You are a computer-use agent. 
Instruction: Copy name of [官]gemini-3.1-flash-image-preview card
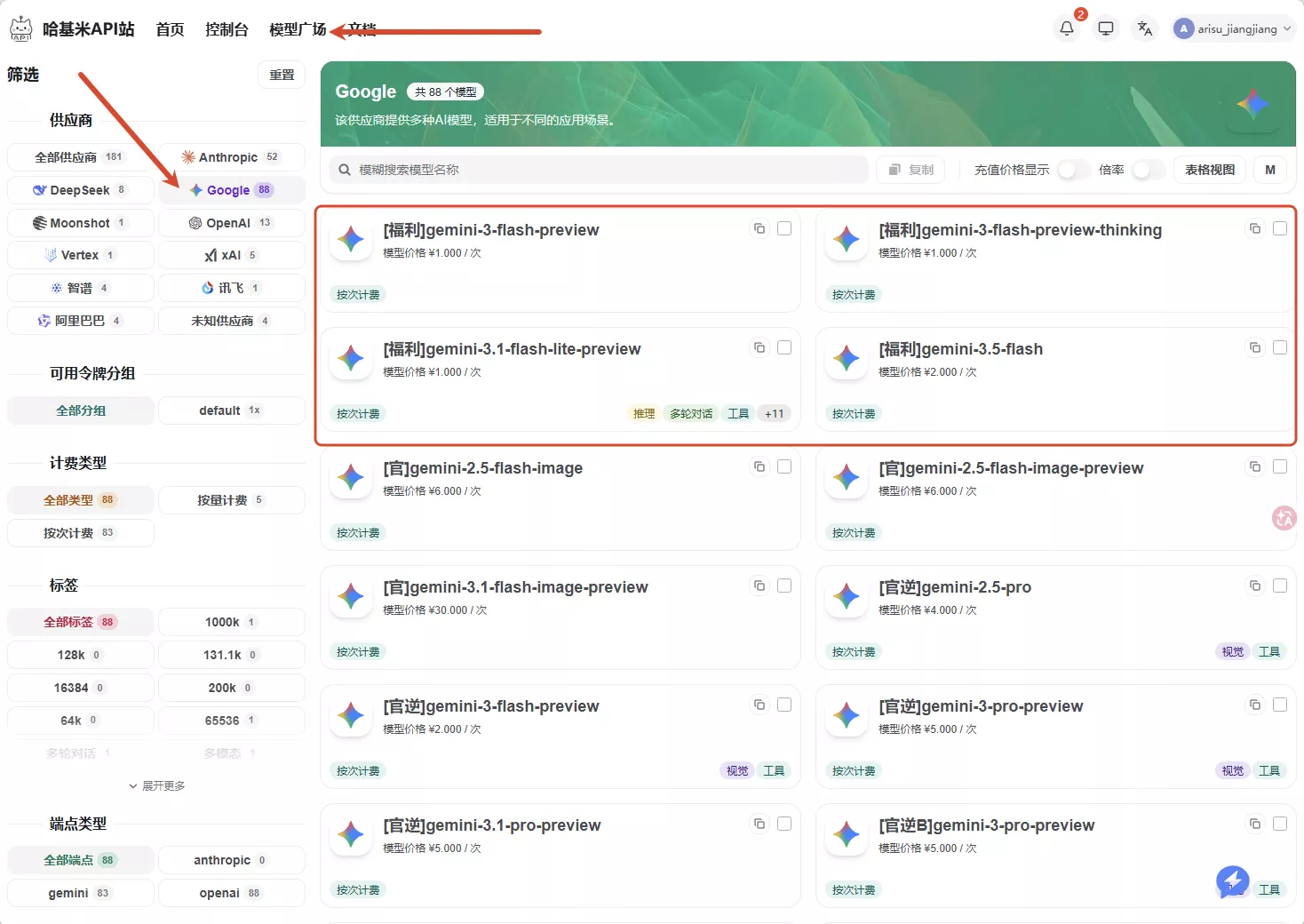click(759, 586)
